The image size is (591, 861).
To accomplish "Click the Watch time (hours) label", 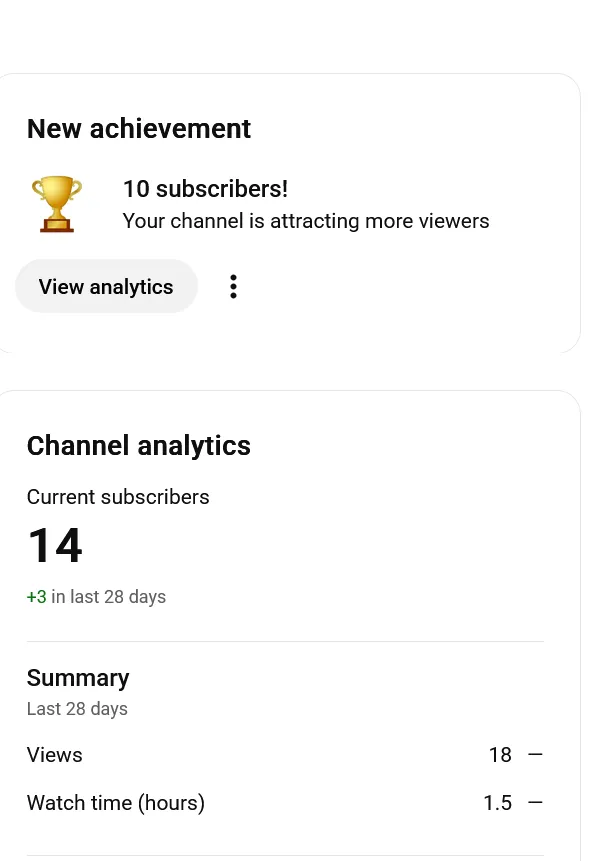I will tap(116, 803).
